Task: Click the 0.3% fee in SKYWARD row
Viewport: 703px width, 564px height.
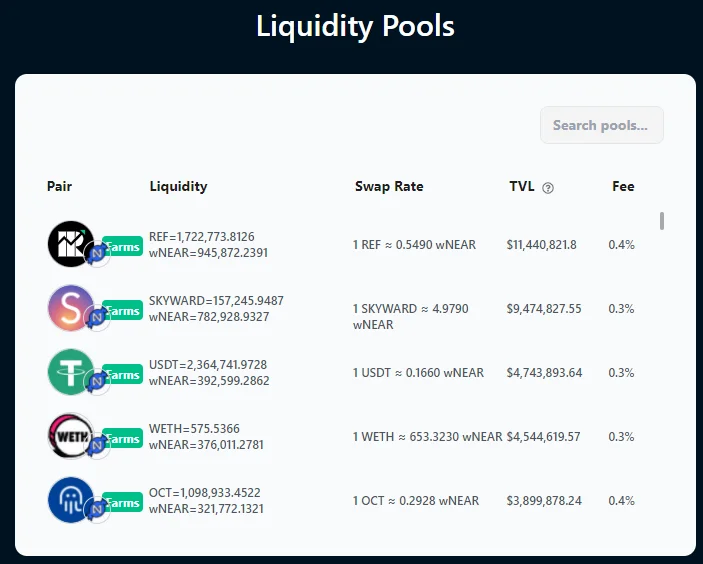Action: pos(621,309)
